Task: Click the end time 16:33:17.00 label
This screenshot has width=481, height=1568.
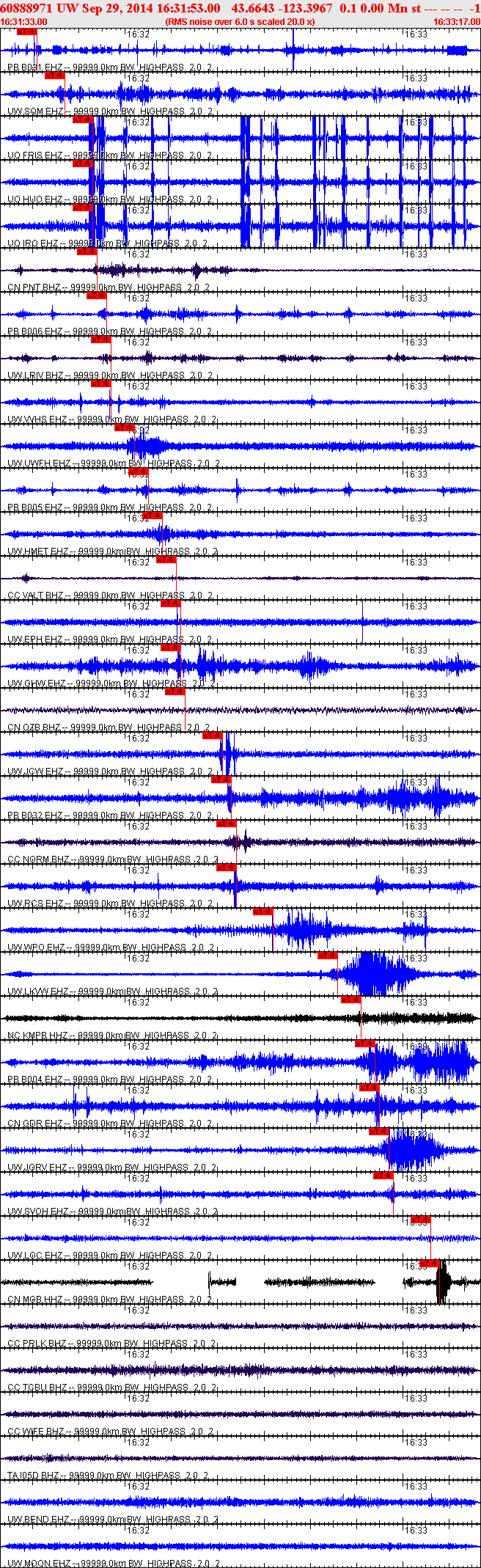Action: [456, 22]
